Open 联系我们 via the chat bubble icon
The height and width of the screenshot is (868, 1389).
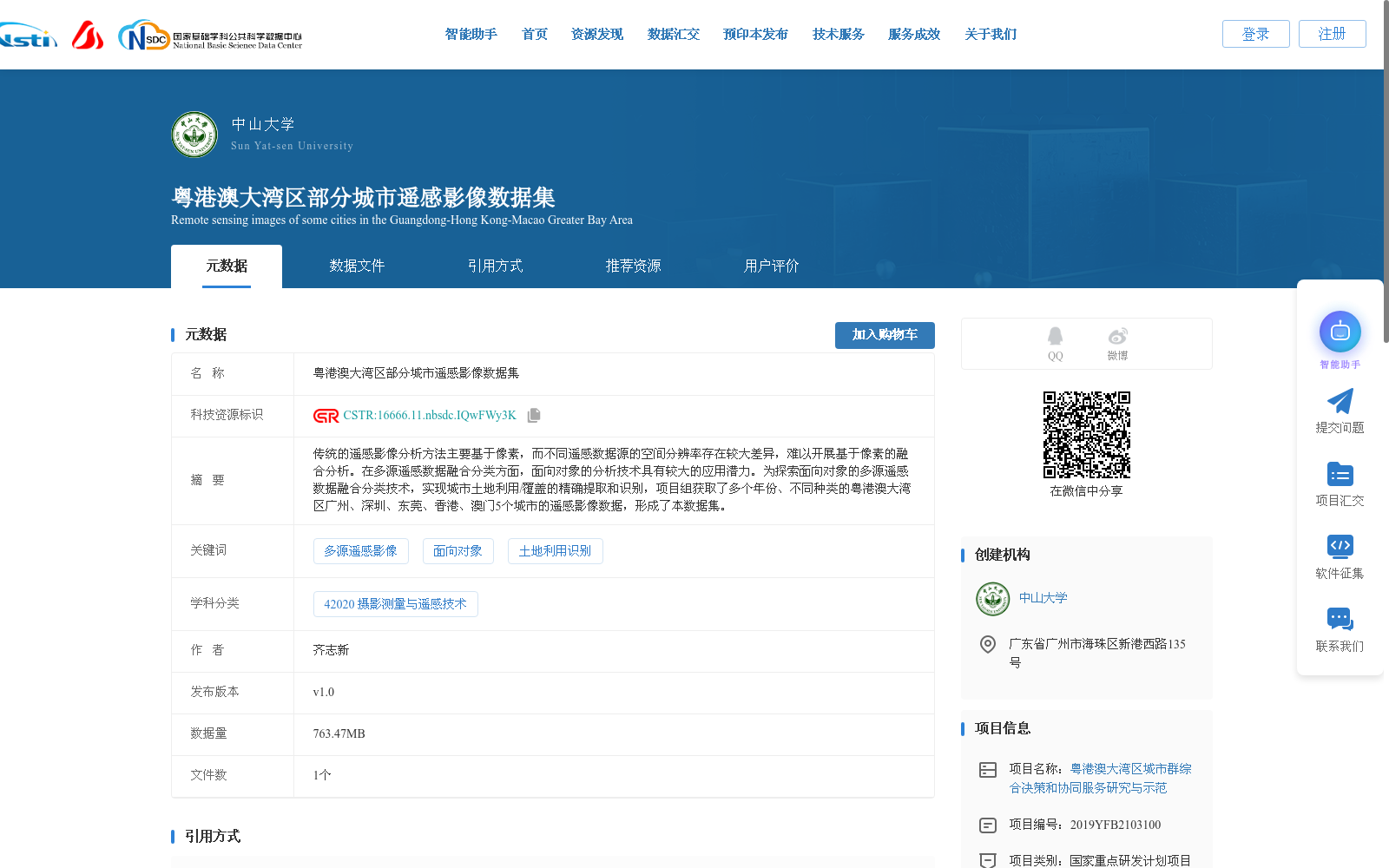pos(1340,619)
